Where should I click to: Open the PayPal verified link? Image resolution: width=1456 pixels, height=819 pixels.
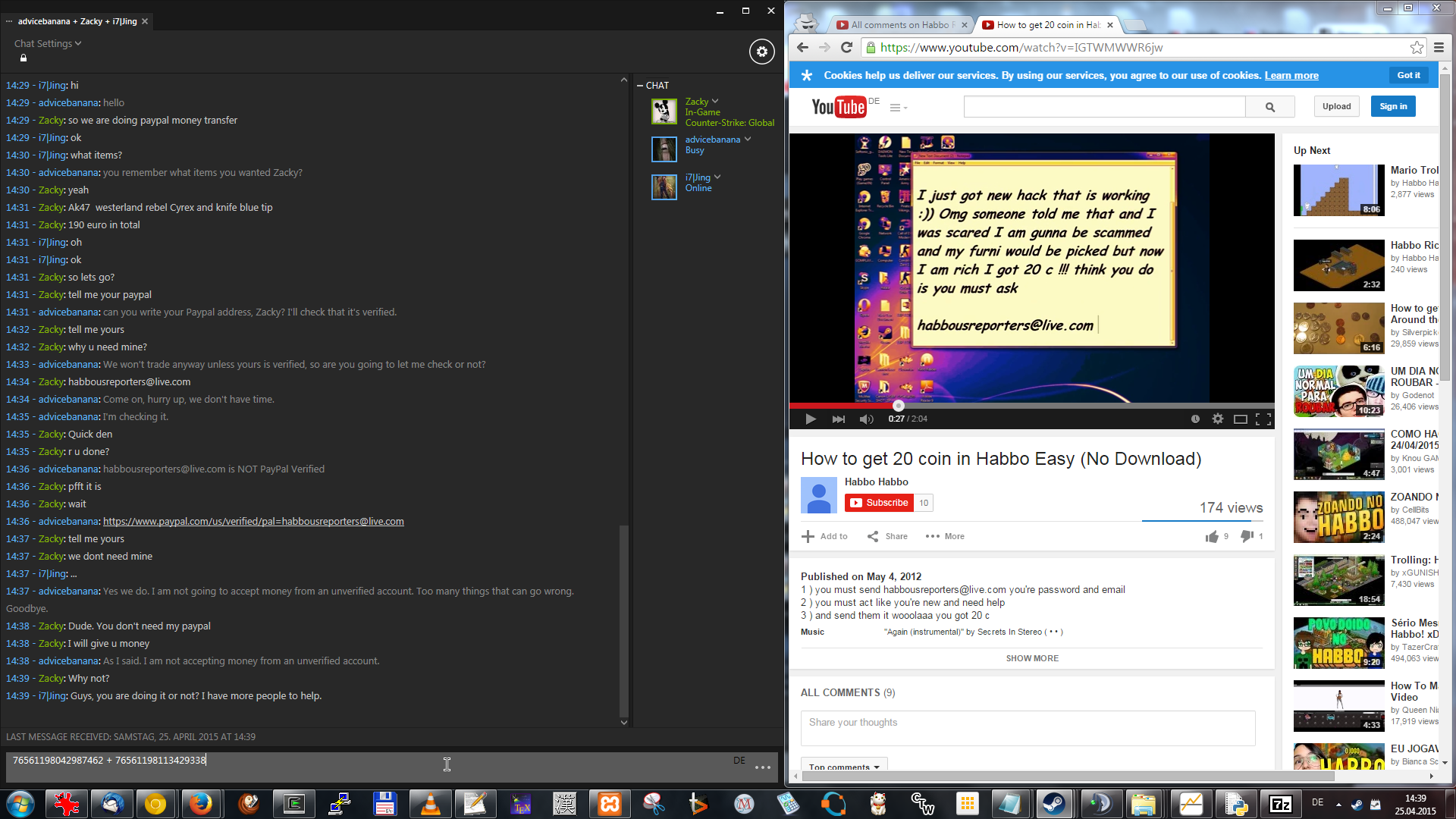(x=253, y=522)
